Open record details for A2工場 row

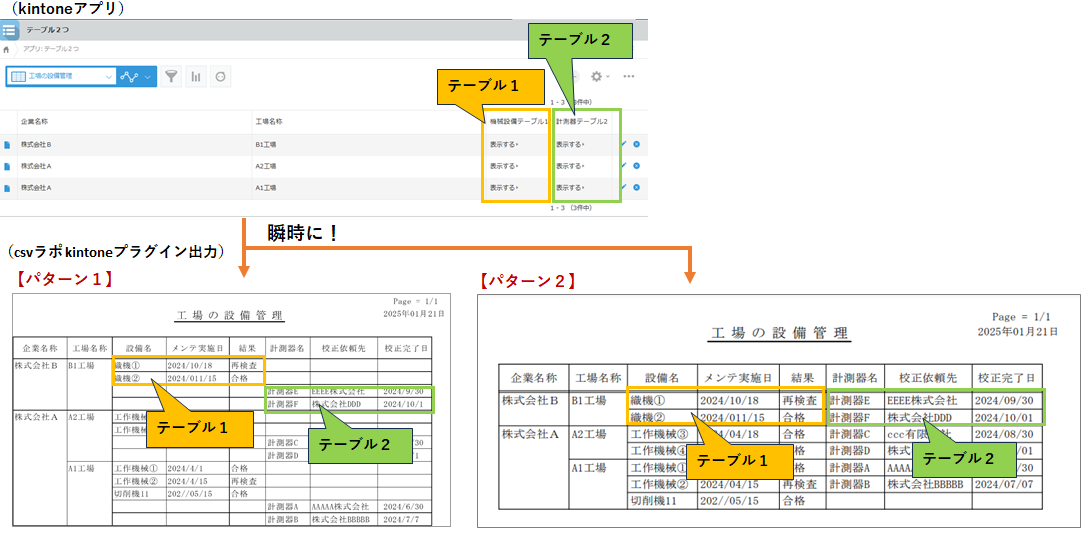tap(8, 166)
